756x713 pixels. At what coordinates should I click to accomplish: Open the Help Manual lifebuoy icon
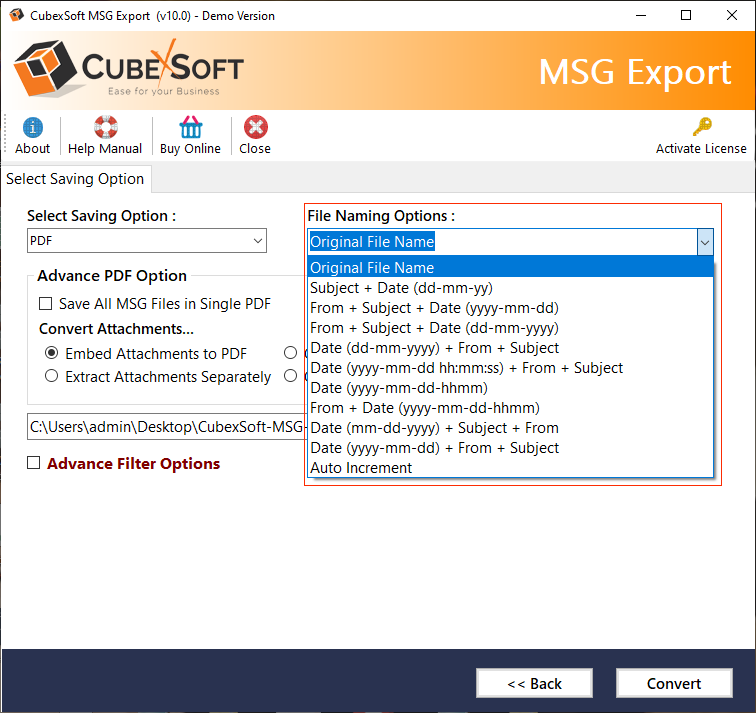coord(106,127)
